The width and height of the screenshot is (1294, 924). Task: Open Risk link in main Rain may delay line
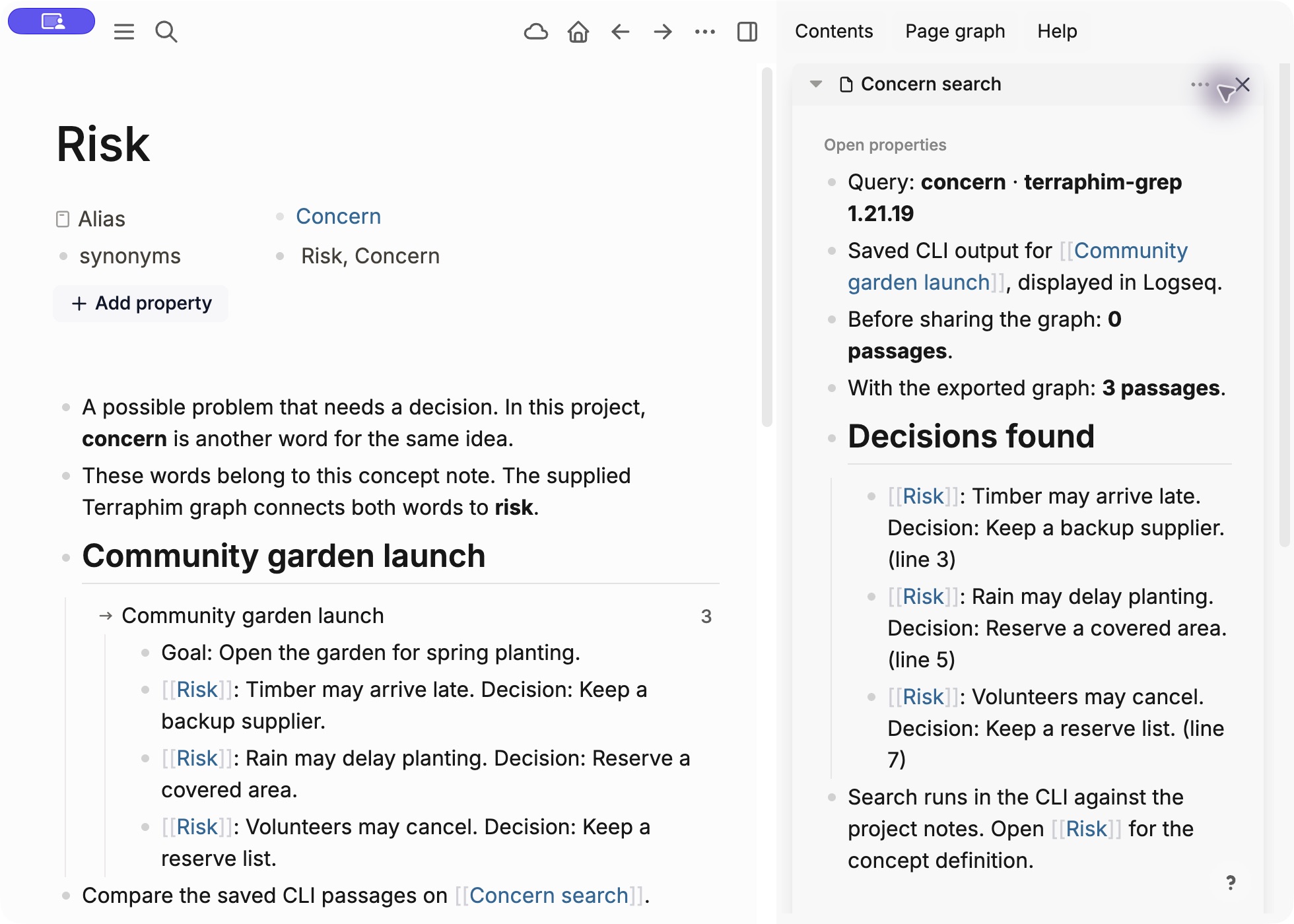197,758
